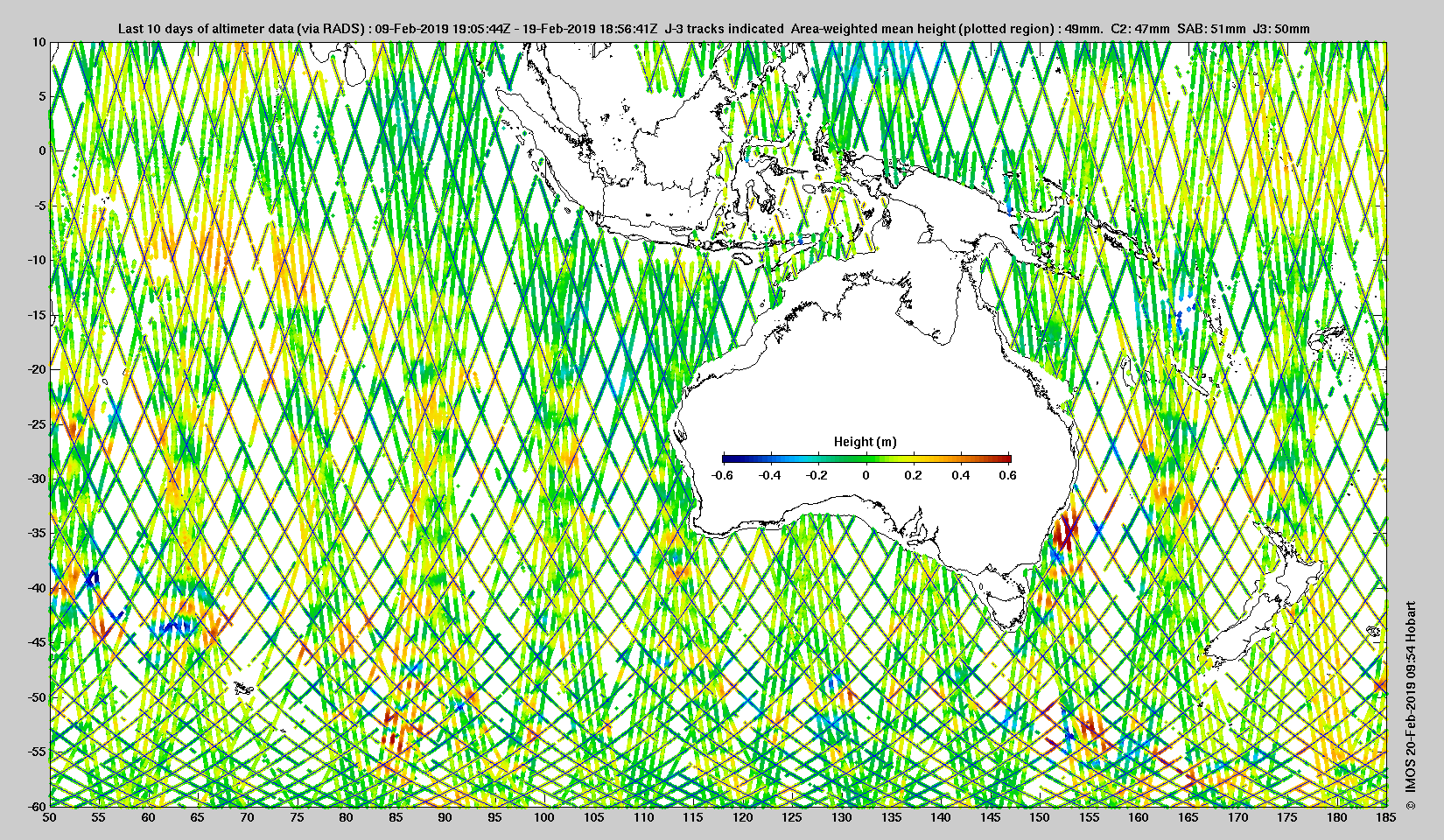This screenshot has height=840, width=1444.
Task: Click the colorbar tick label '-0.2'
Action: tap(818, 475)
